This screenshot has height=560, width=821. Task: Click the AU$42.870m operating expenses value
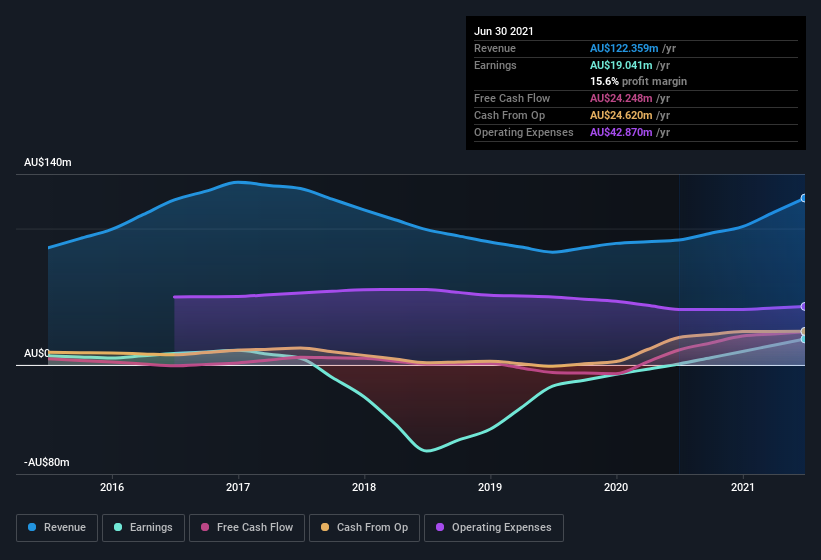[621, 132]
